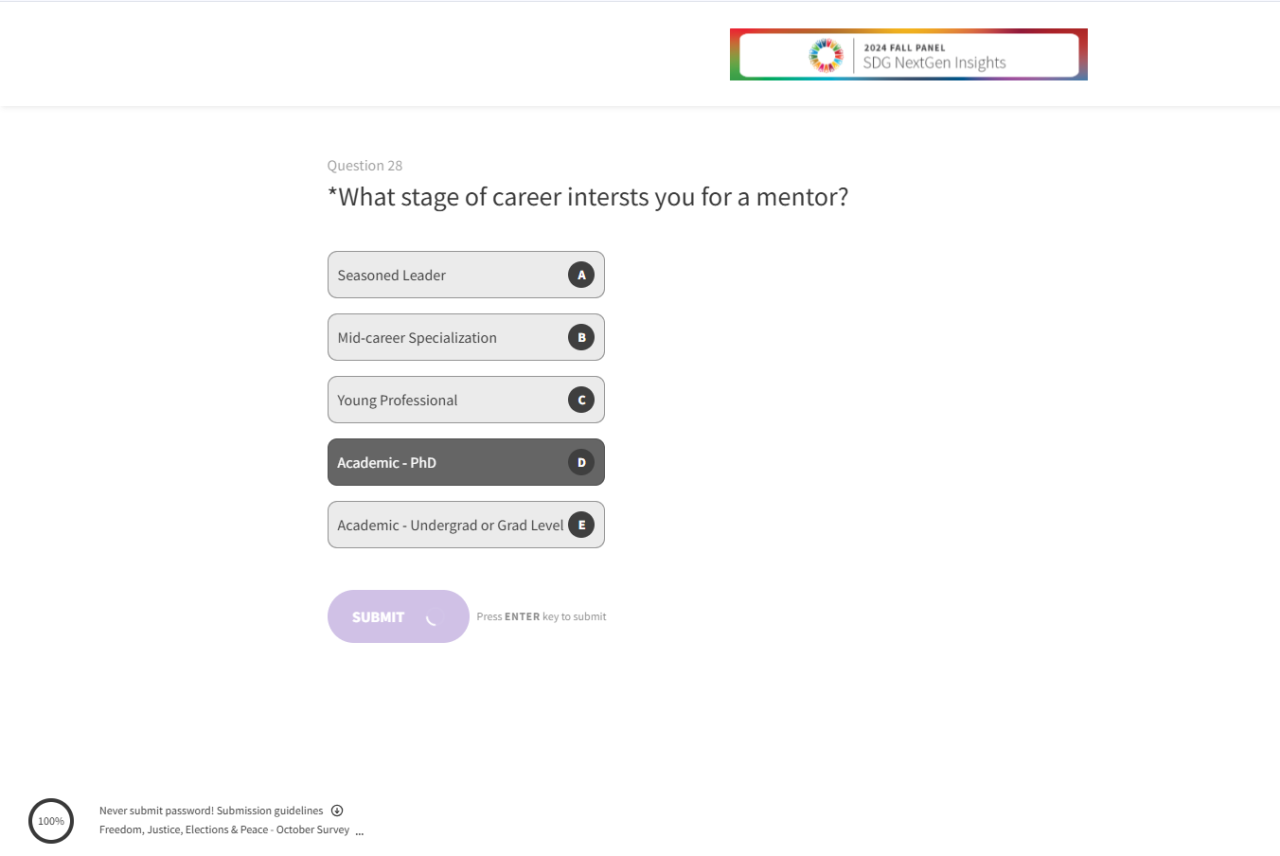Click the letter B key badge
The width and height of the screenshot is (1280, 856).
pos(581,337)
